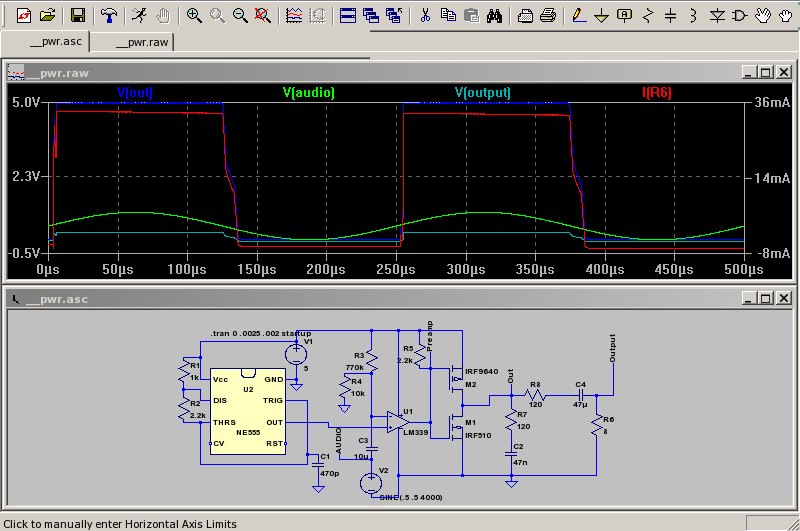Click the LM339 comparator label
The width and height of the screenshot is (800, 531).
tap(416, 433)
